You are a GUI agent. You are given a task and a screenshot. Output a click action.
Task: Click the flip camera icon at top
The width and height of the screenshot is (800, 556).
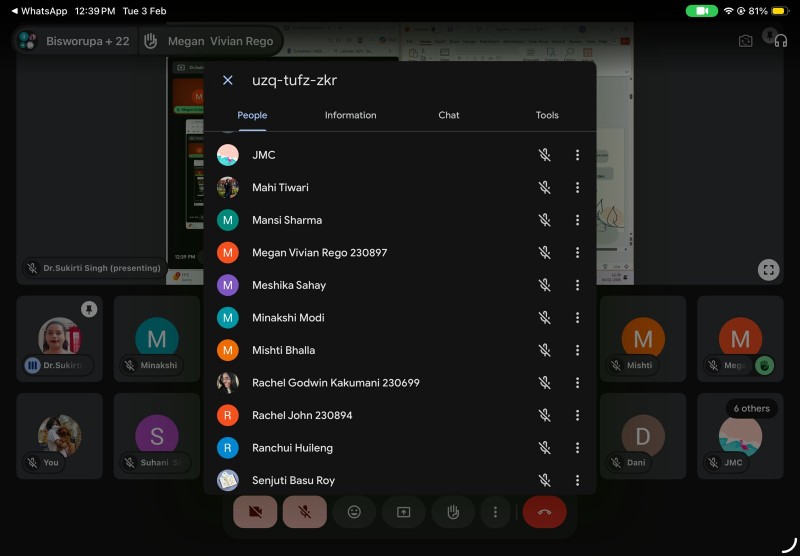click(x=745, y=41)
